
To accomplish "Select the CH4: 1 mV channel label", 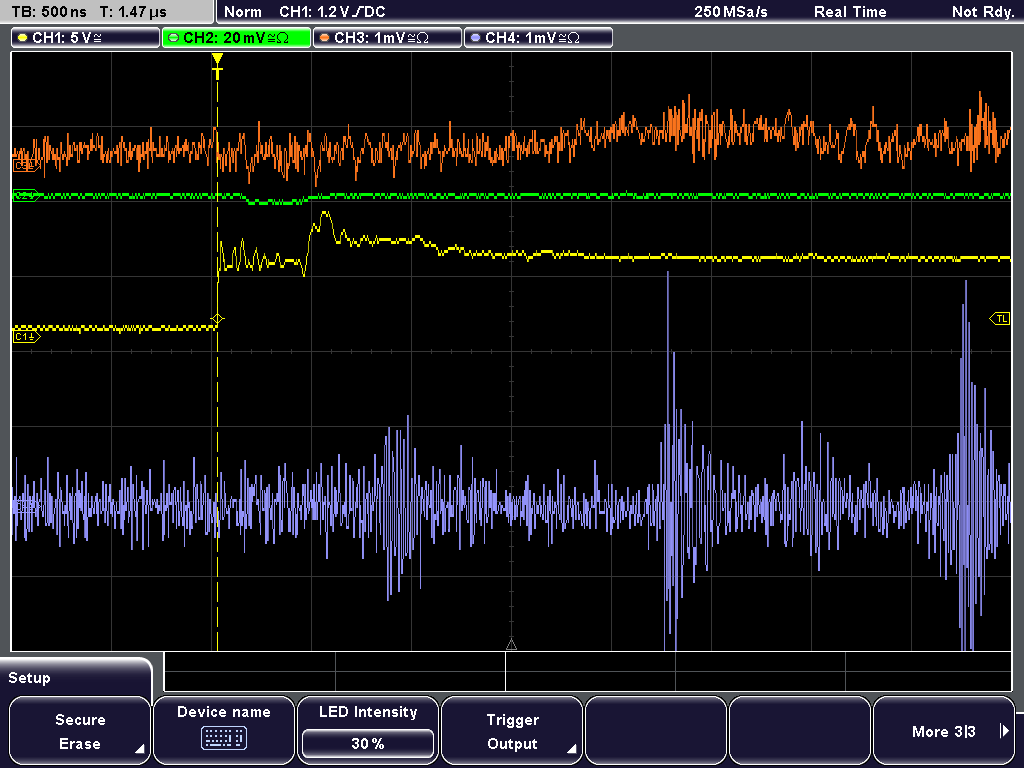I will pyautogui.click(x=538, y=38).
